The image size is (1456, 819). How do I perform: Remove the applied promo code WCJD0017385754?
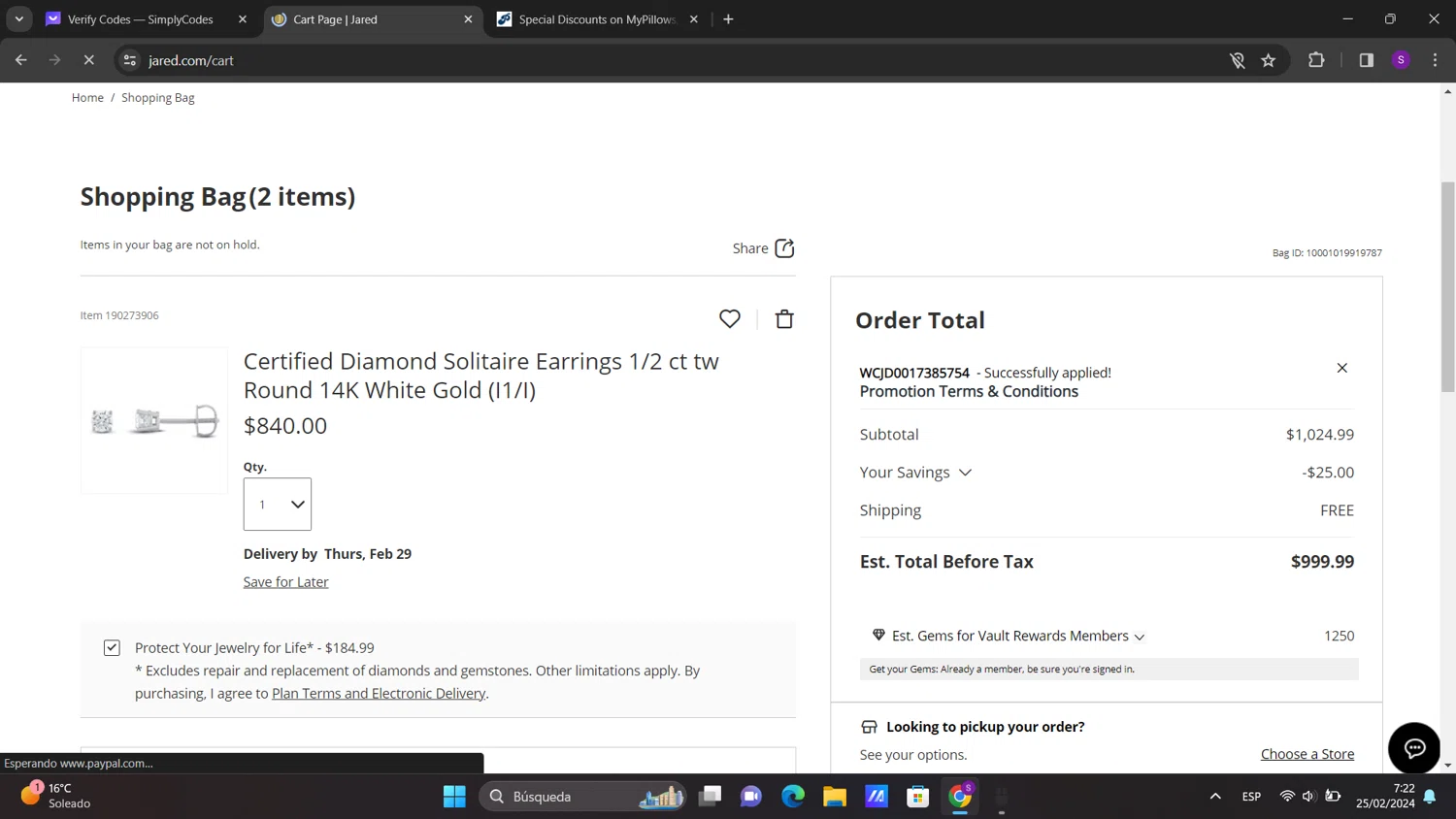(1342, 368)
